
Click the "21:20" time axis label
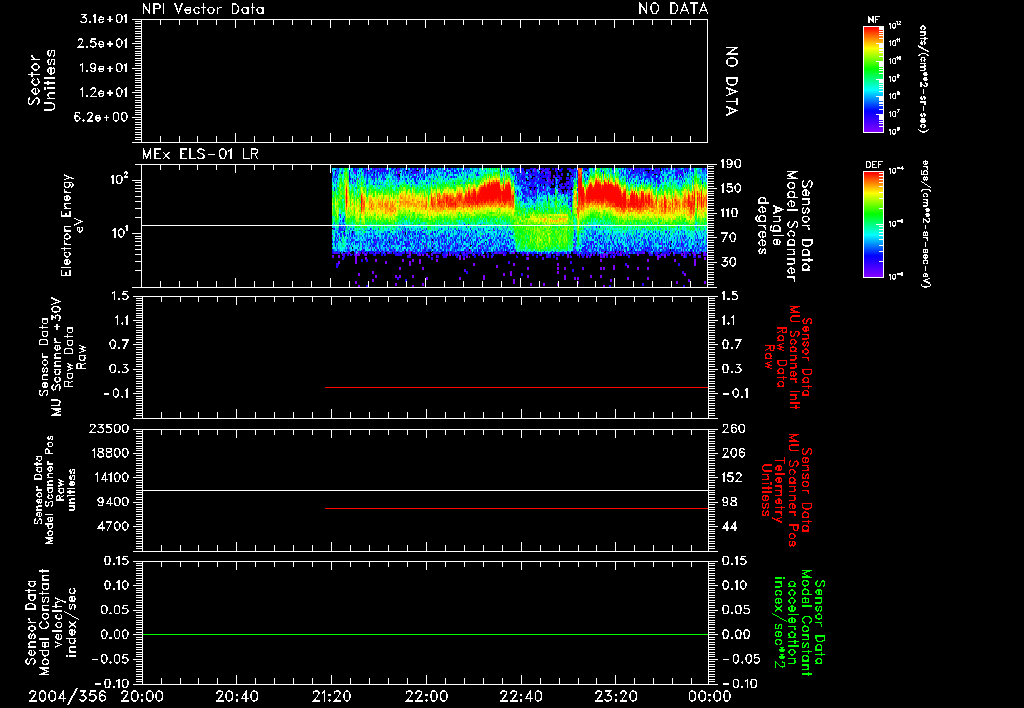point(331,696)
